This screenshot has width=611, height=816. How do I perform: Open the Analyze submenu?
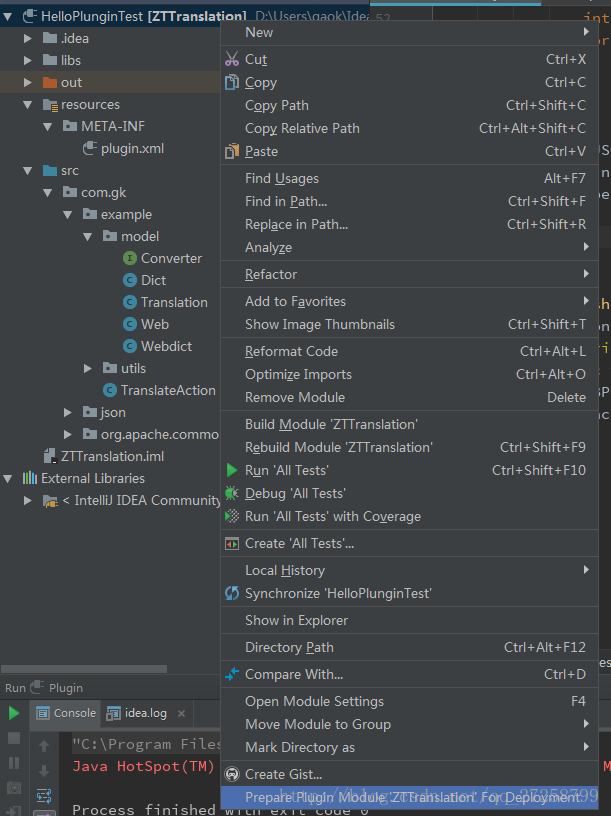coord(410,247)
